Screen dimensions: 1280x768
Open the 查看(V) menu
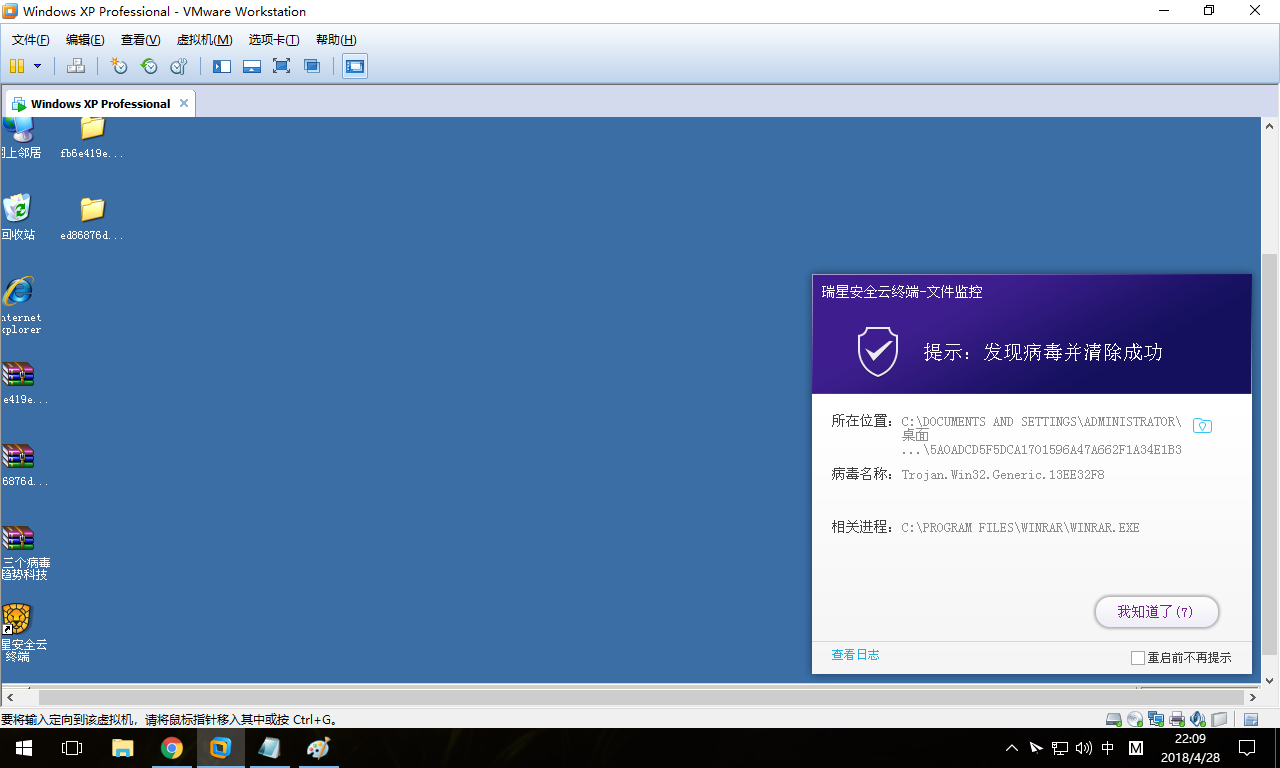140,40
